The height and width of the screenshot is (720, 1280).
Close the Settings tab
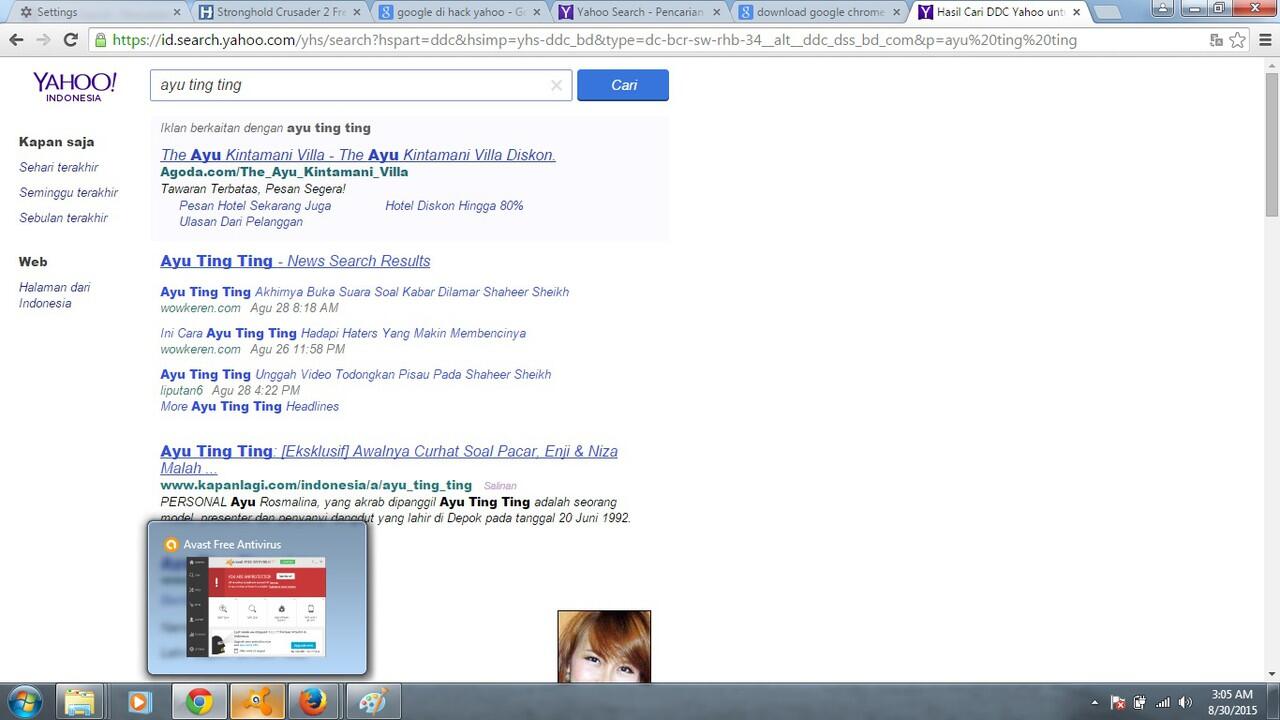click(177, 12)
